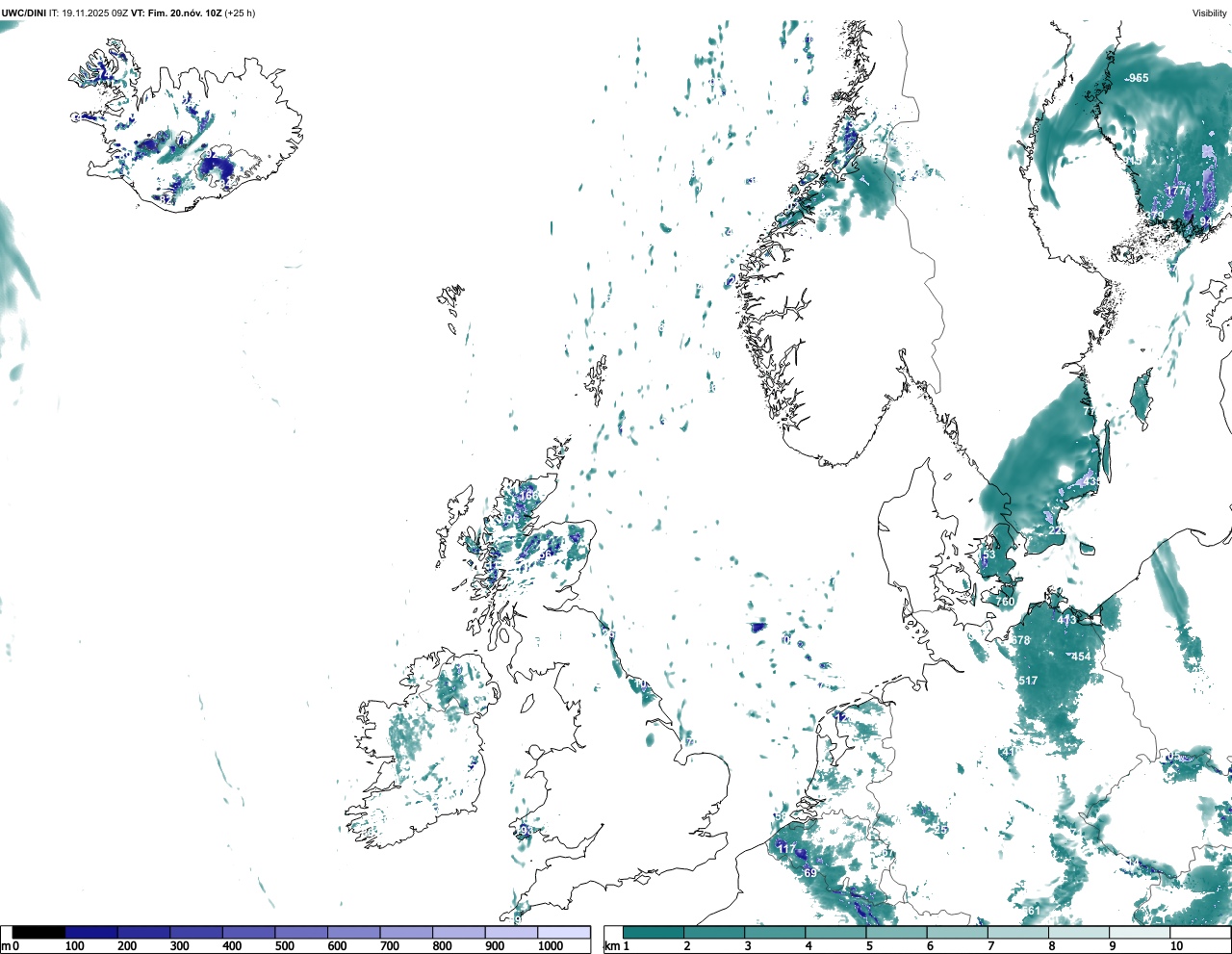
Task: Pick the 600–700 m legend swatch
Action: coord(354,933)
